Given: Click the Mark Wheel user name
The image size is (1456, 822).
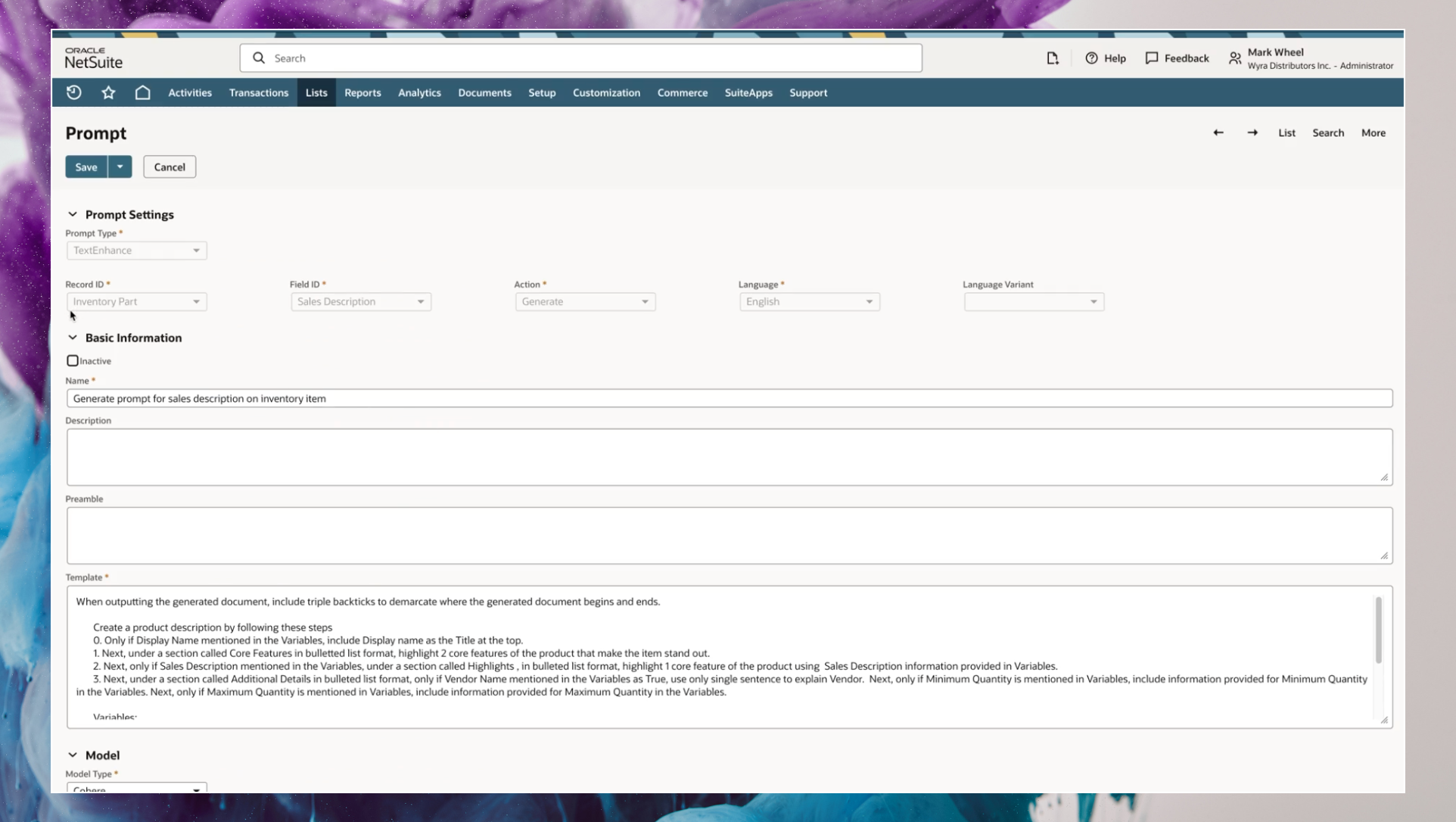Looking at the screenshot, I should click(1276, 52).
